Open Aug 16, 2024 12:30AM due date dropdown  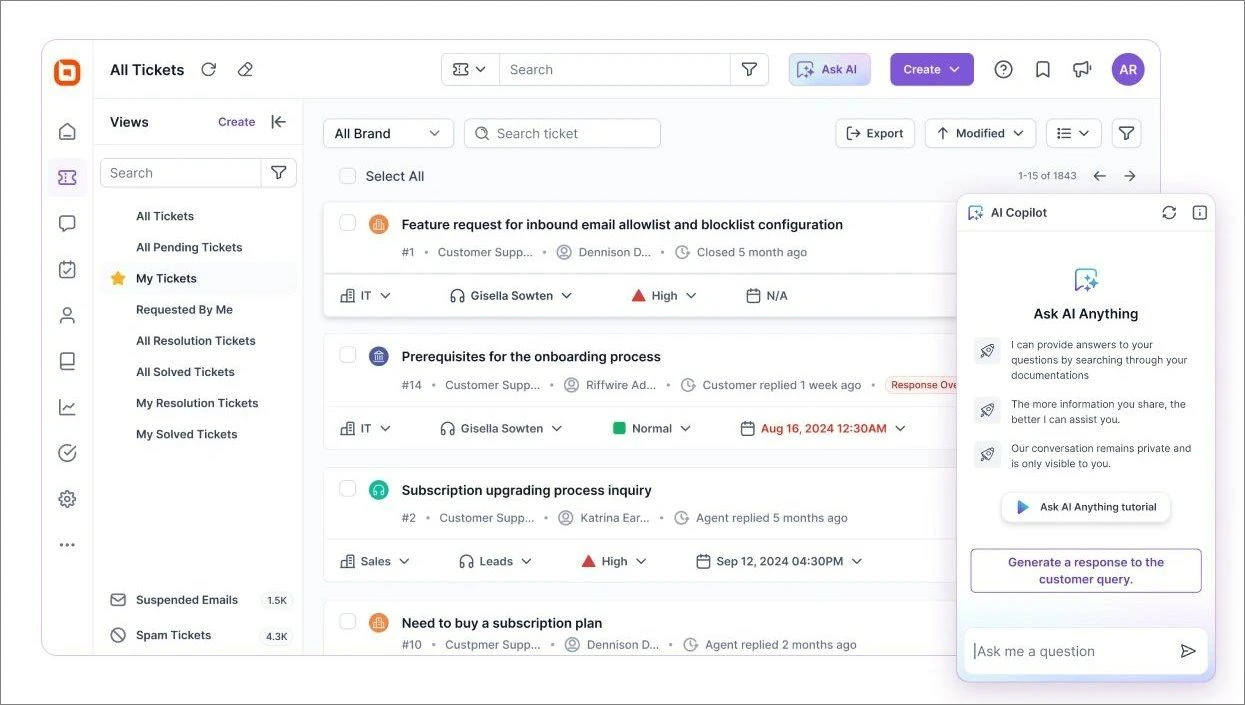[x=823, y=428]
